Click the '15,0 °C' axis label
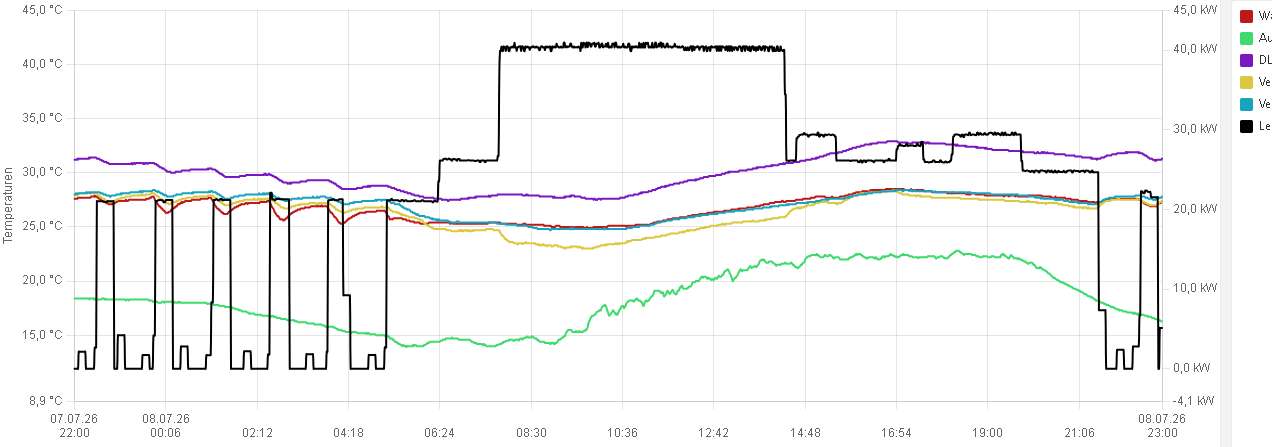 [42, 334]
